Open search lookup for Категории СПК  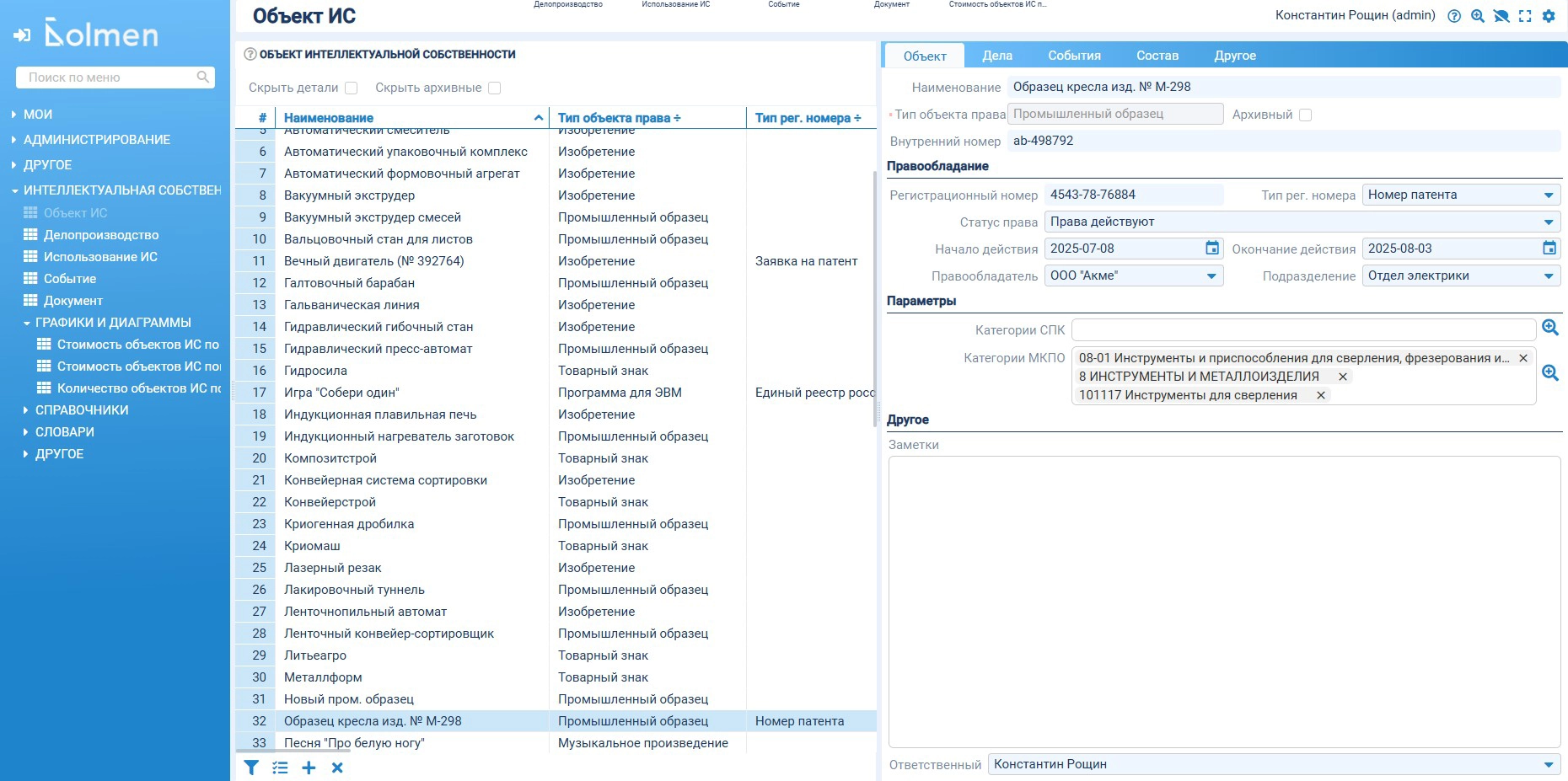[x=1549, y=328]
